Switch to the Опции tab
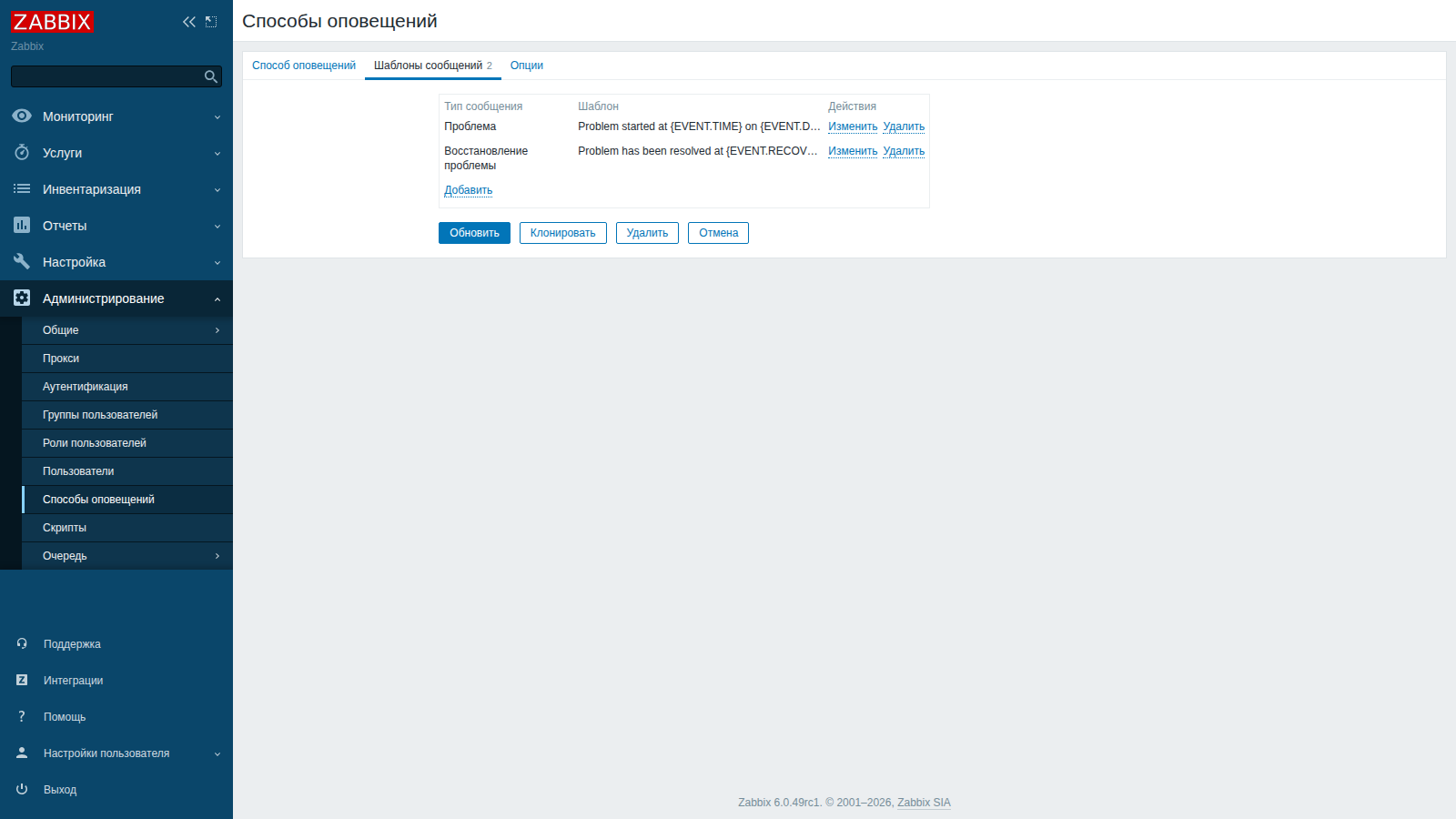Image resolution: width=1456 pixels, height=819 pixels. tap(526, 66)
